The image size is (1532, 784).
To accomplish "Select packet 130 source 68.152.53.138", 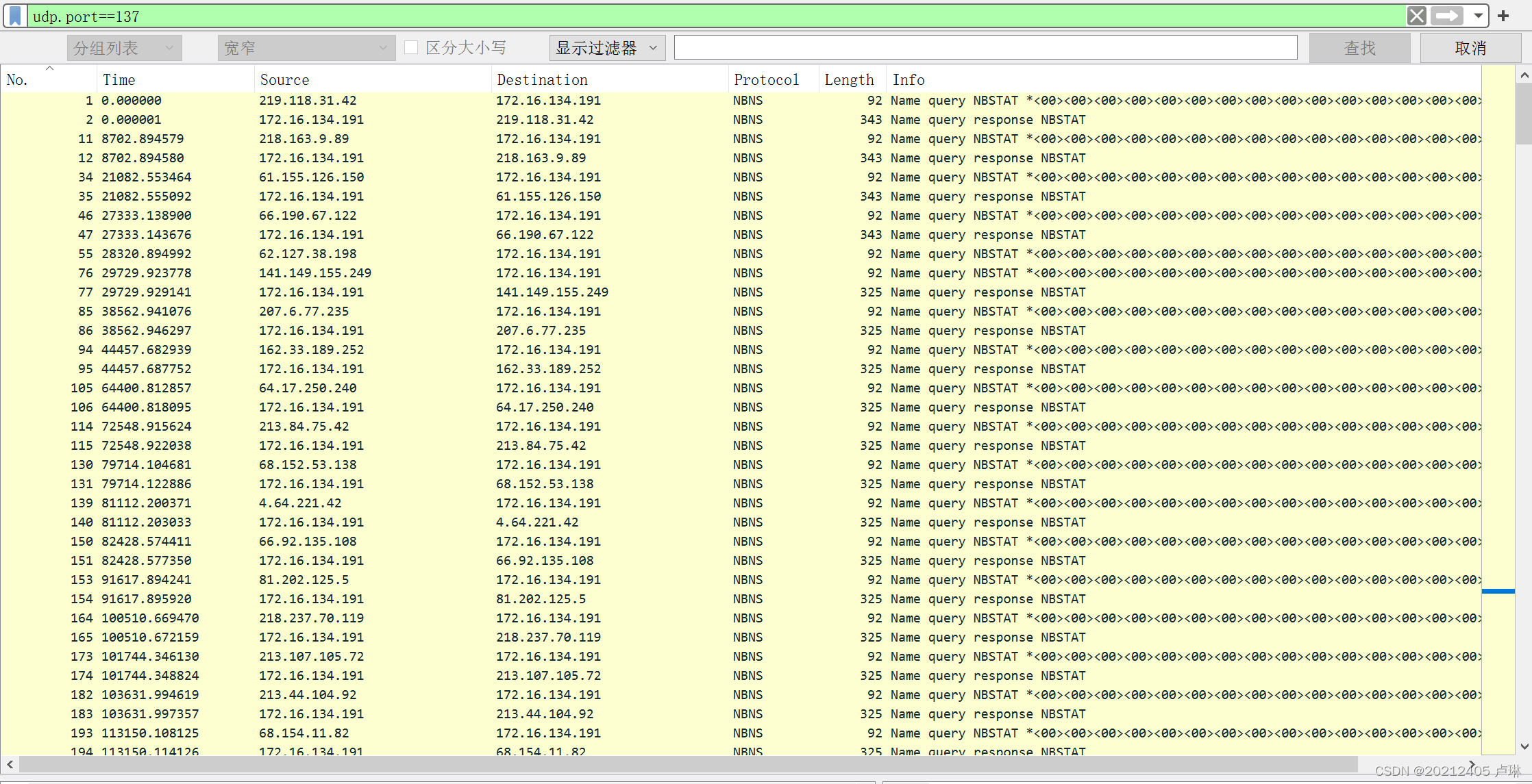I will (x=741, y=465).
